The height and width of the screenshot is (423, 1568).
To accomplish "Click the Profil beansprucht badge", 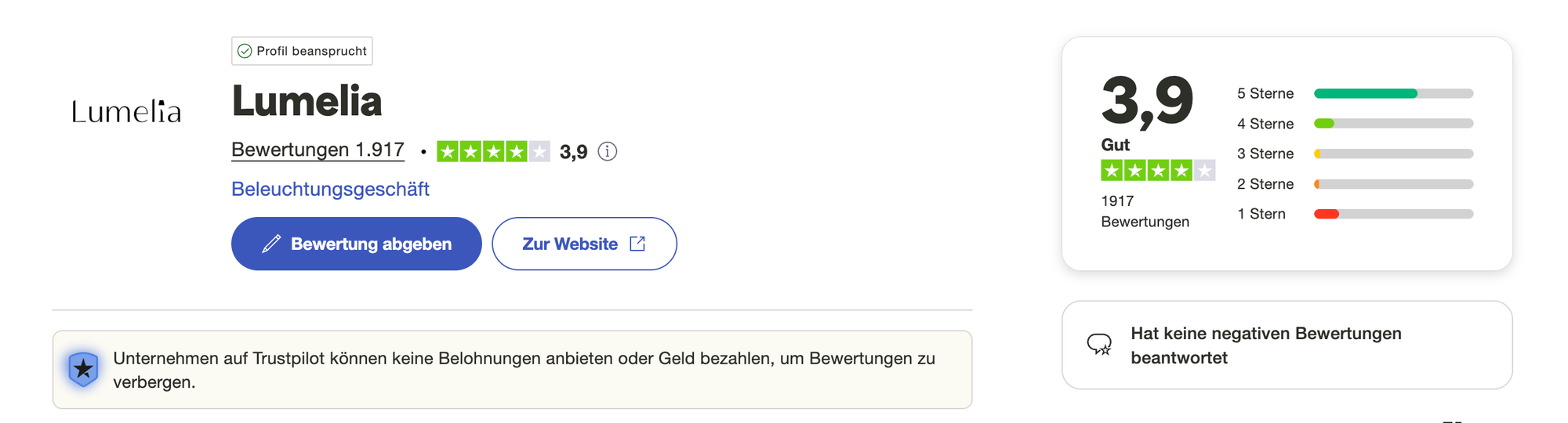I will point(302,51).
